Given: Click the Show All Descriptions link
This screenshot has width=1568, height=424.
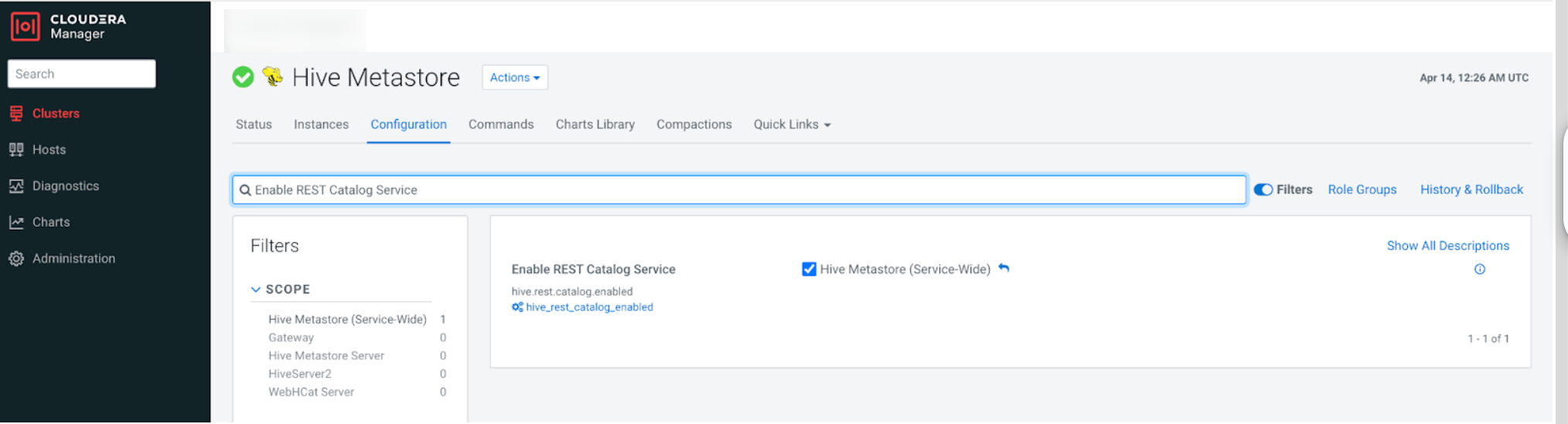Looking at the screenshot, I should tap(1447, 245).
